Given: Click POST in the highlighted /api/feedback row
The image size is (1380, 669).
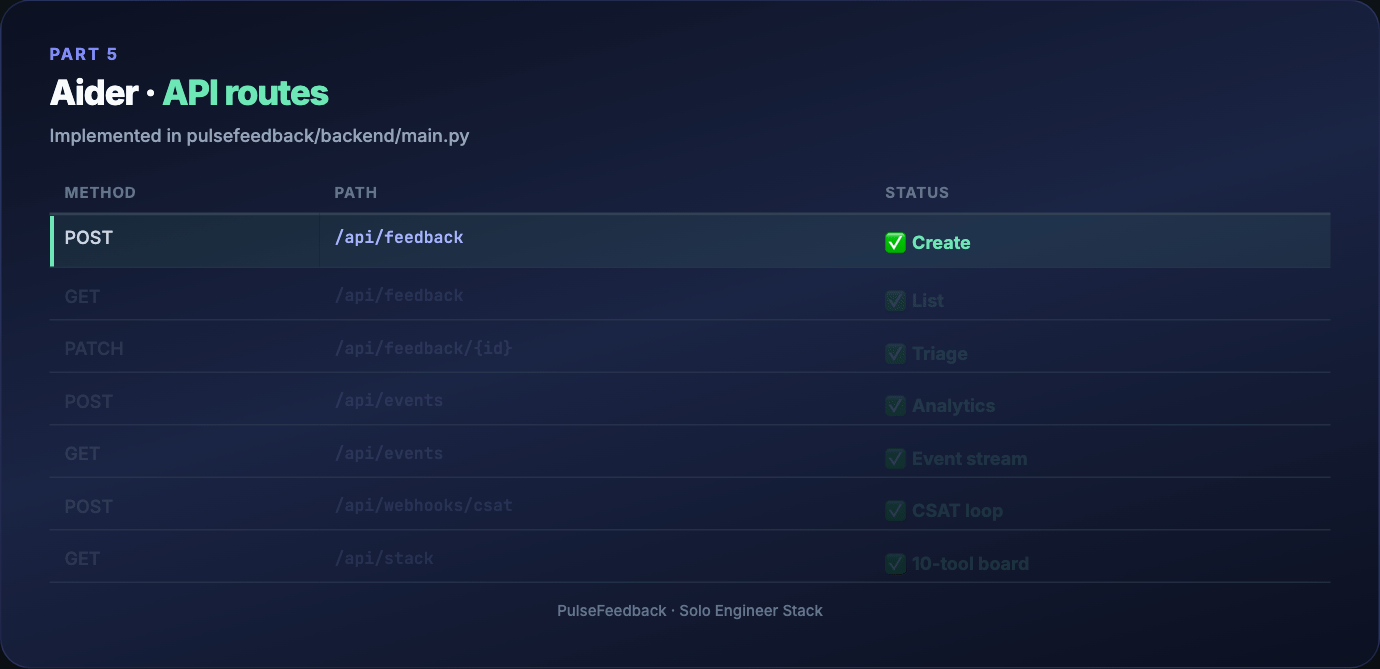Looking at the screenshot, I should (89, 238).
